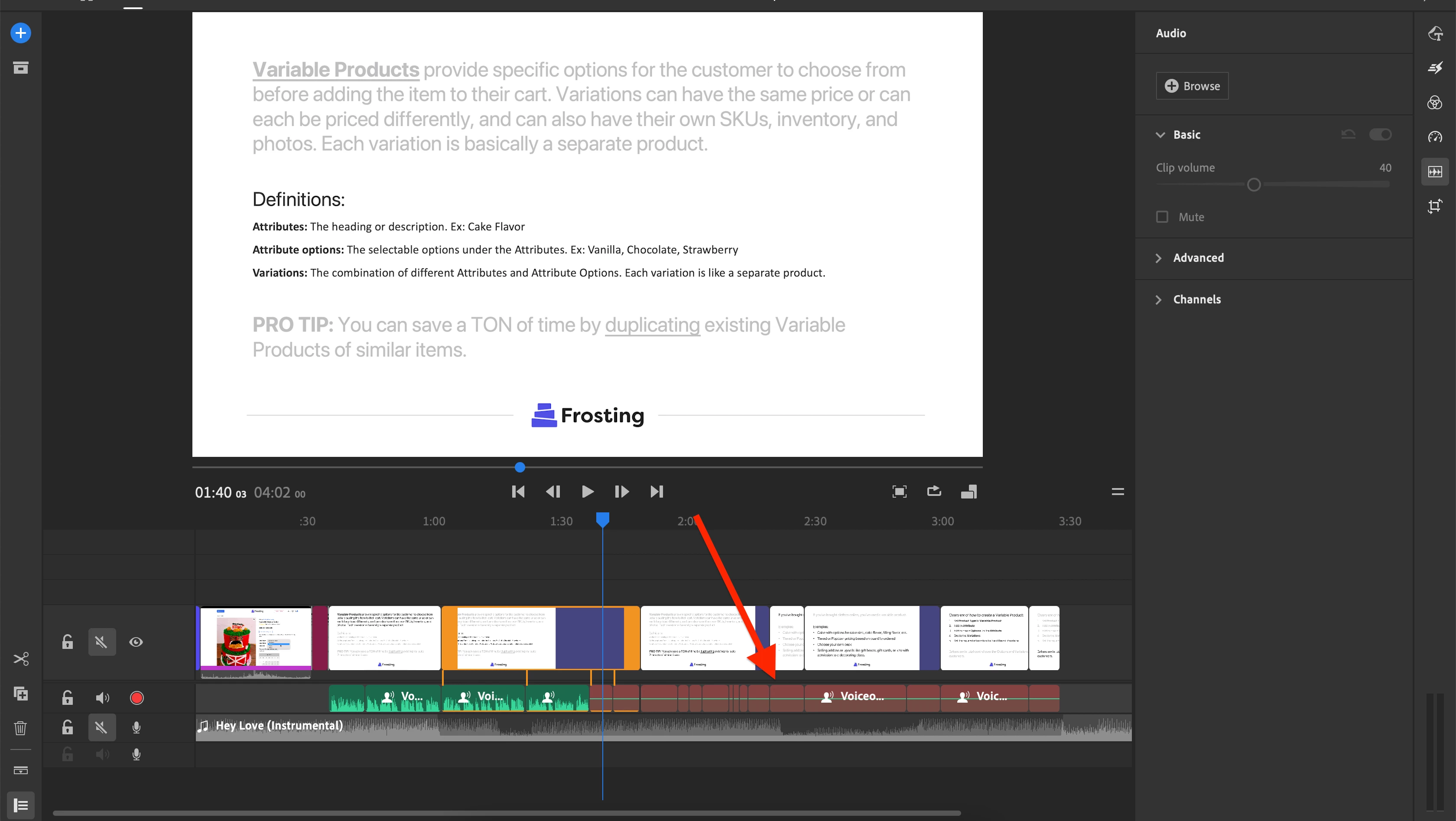The image size is (1456, 821).
Task: Open the Color panel icon
Action: tap(1434, 103)
